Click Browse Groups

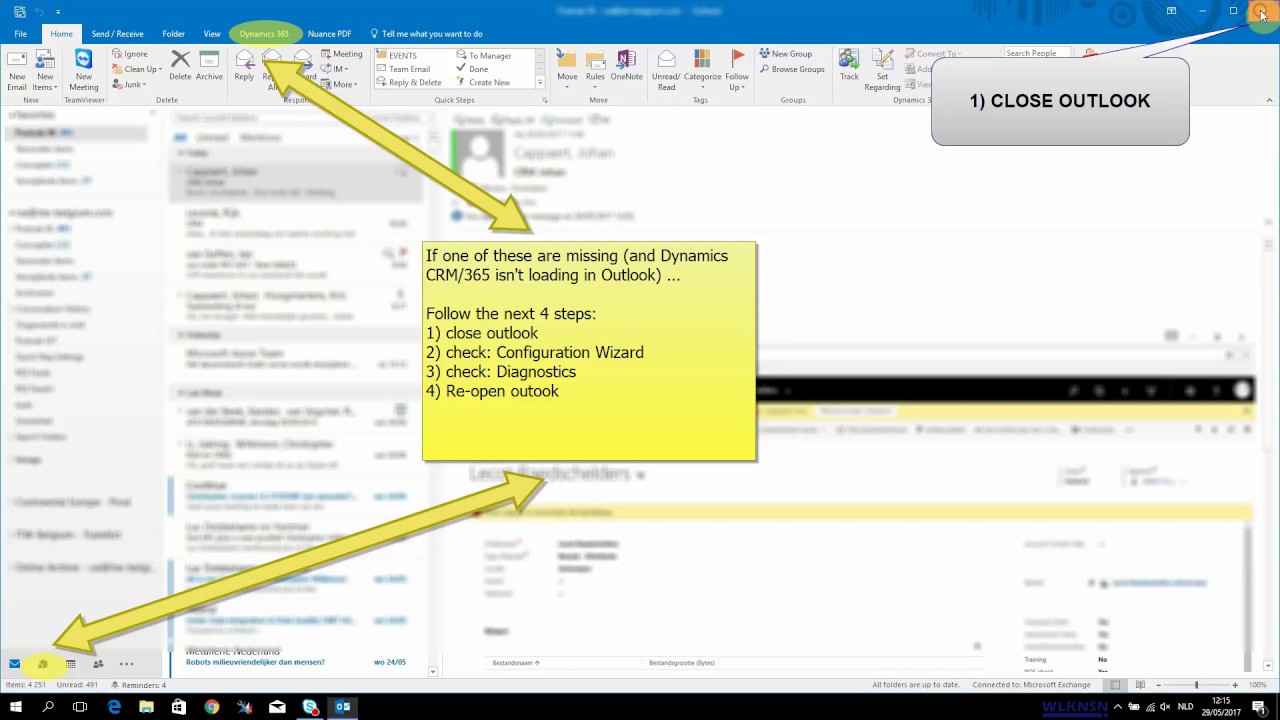point(791,69)
